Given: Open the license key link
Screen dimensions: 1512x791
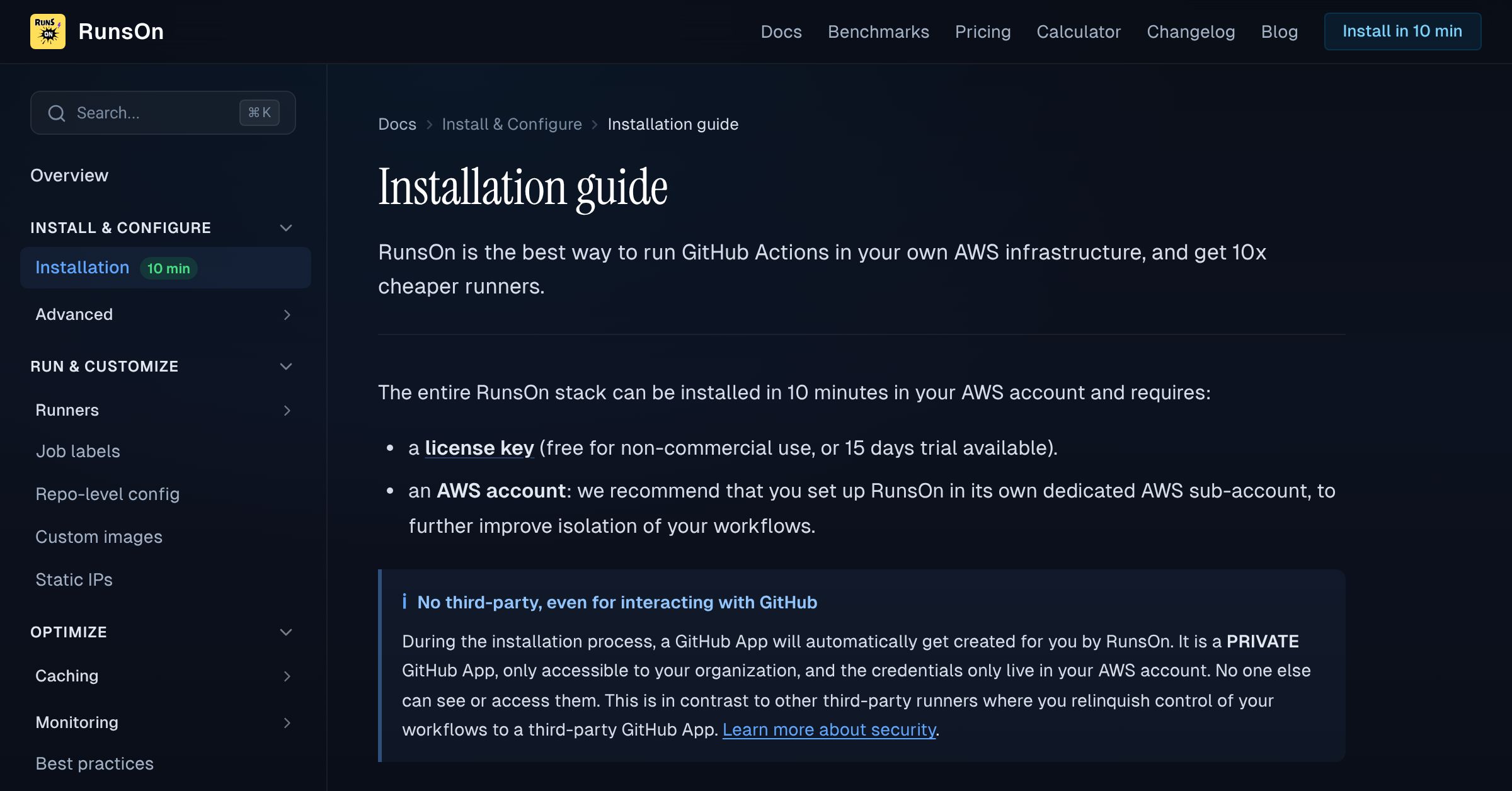Looking at the screenshot, I should pyautogui.click(x=479, y=448).
